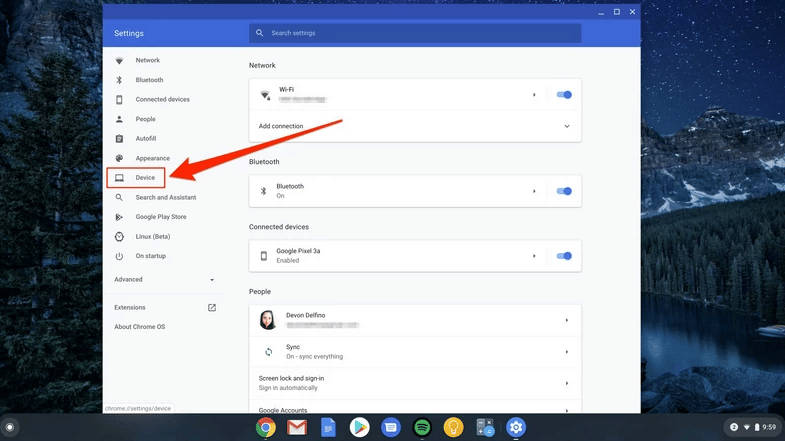Viewport: 785px width, 441px height.
Task: Select Appearance in the sidebar menu
Action: click(x=153, y=158)
